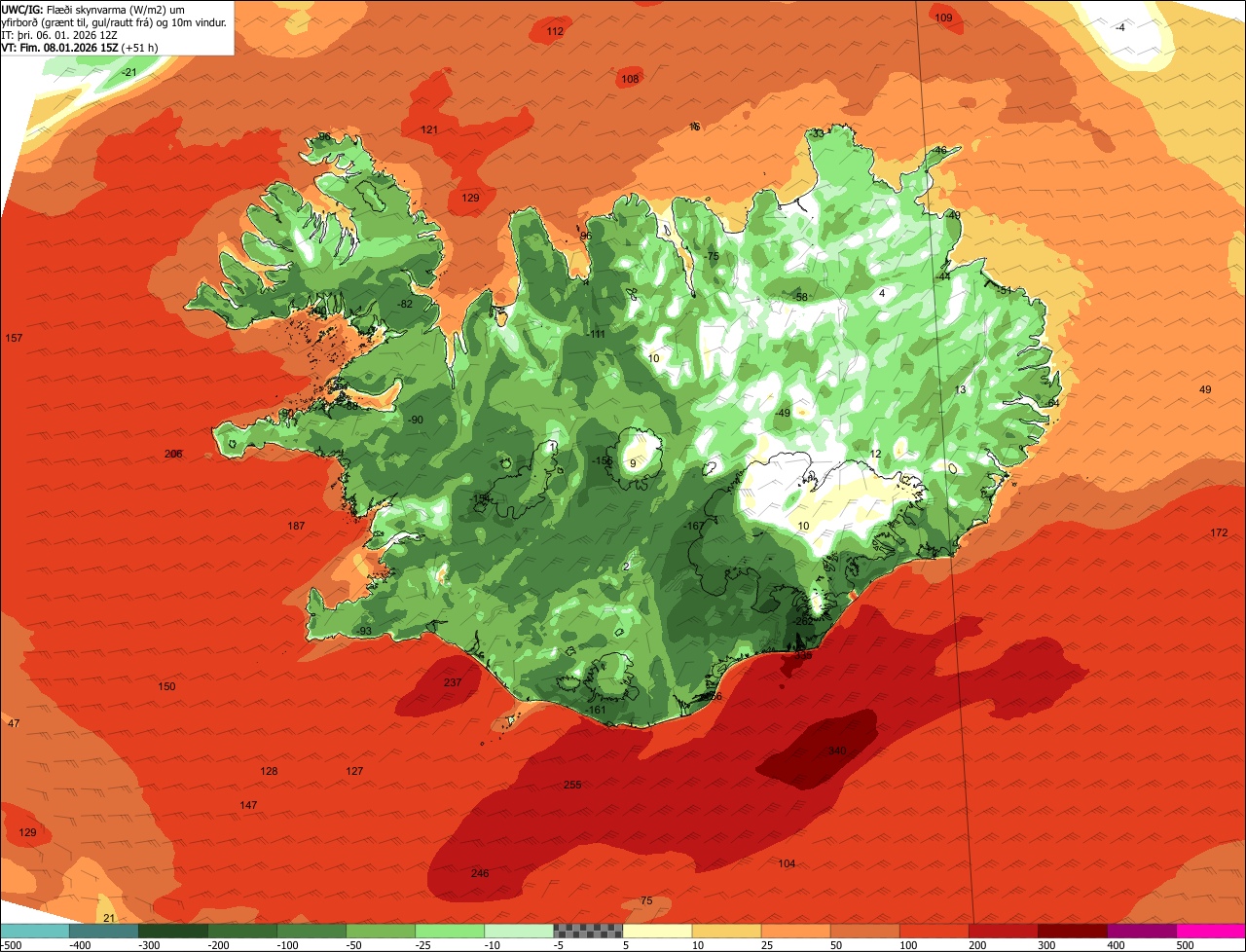Click the legend label '500' below the color bar
1246x952 pixels.
[1185, 945]
